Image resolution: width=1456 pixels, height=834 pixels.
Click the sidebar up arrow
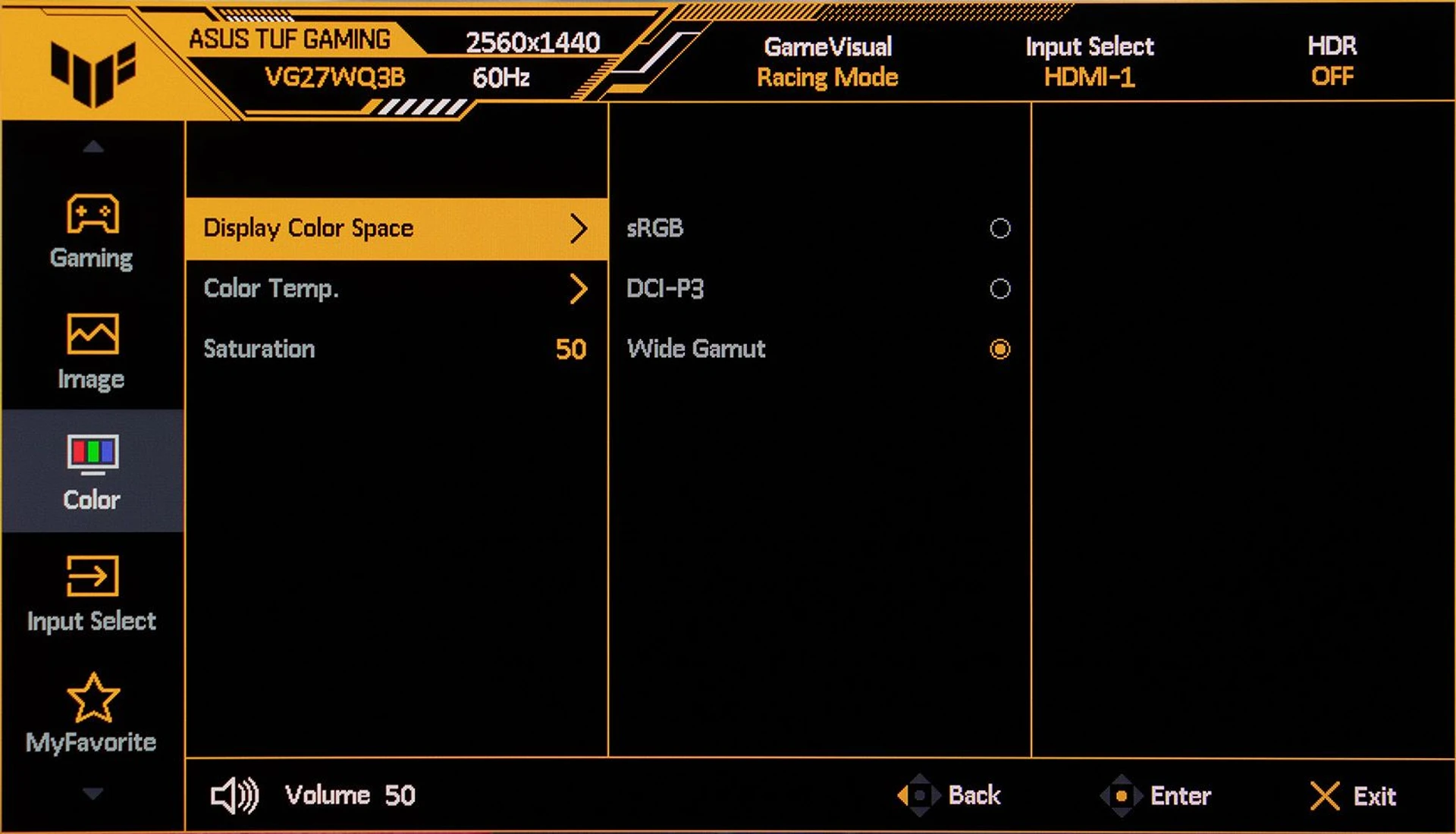[x=93, y=146]
